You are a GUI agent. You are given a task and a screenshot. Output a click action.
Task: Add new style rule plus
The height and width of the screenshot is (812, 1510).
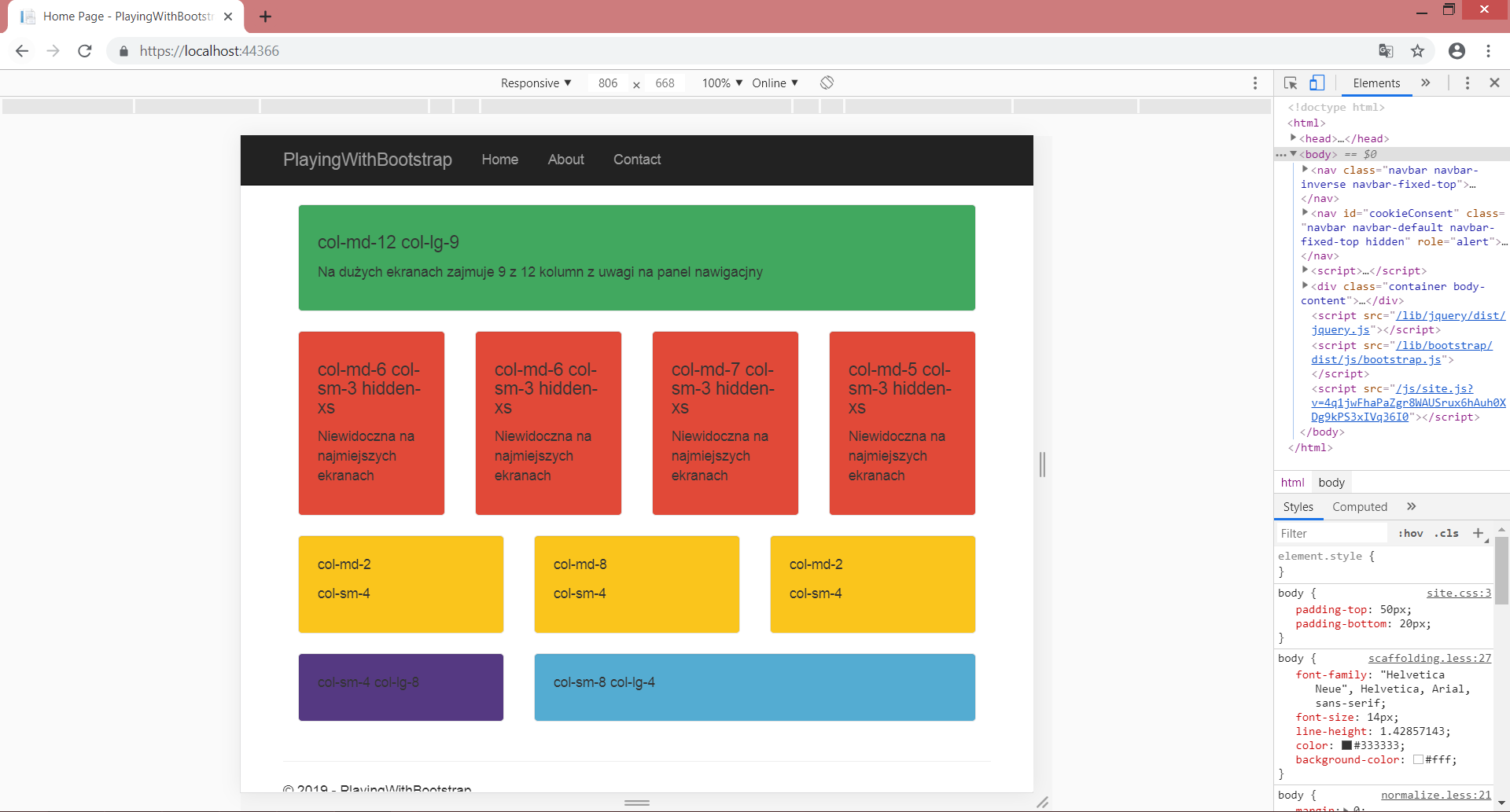coord(1478,534)
